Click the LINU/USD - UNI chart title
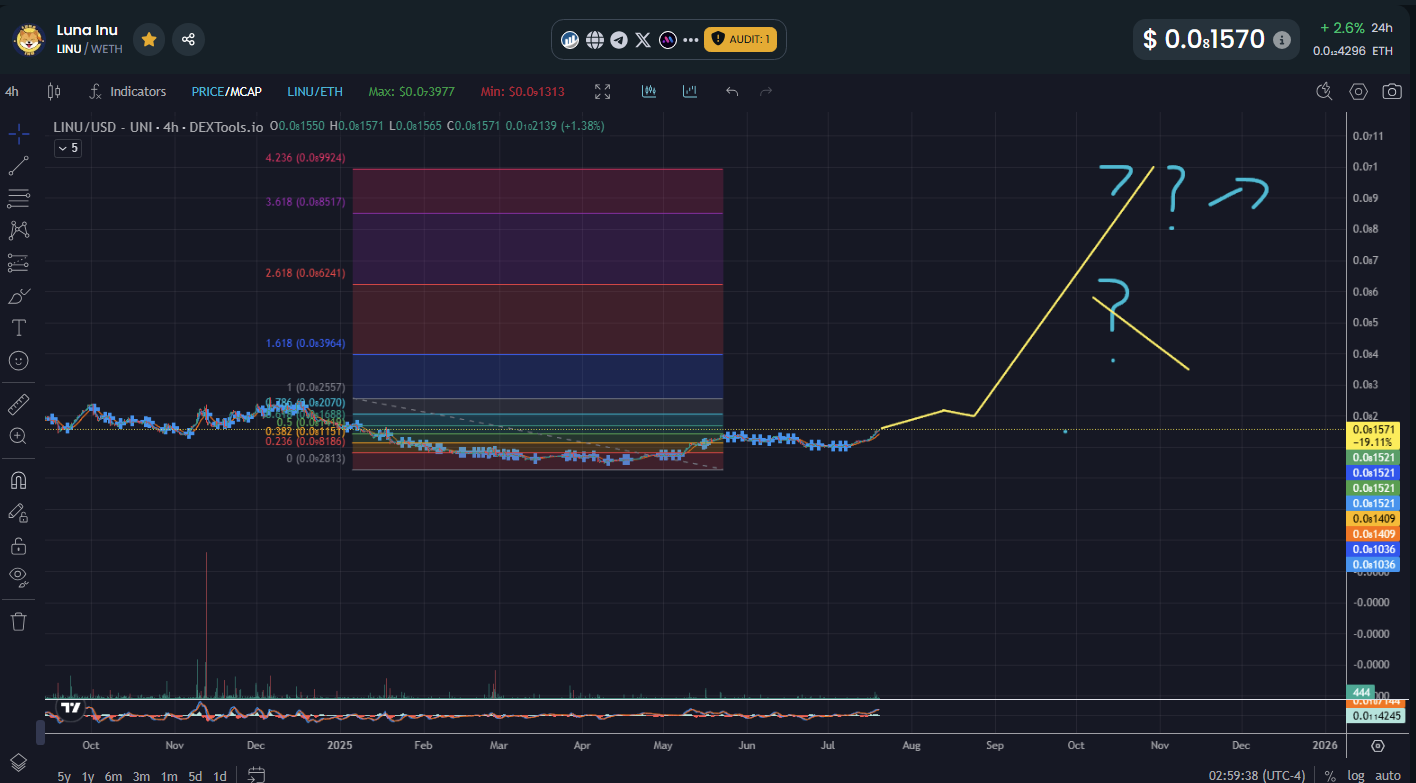 158,127
